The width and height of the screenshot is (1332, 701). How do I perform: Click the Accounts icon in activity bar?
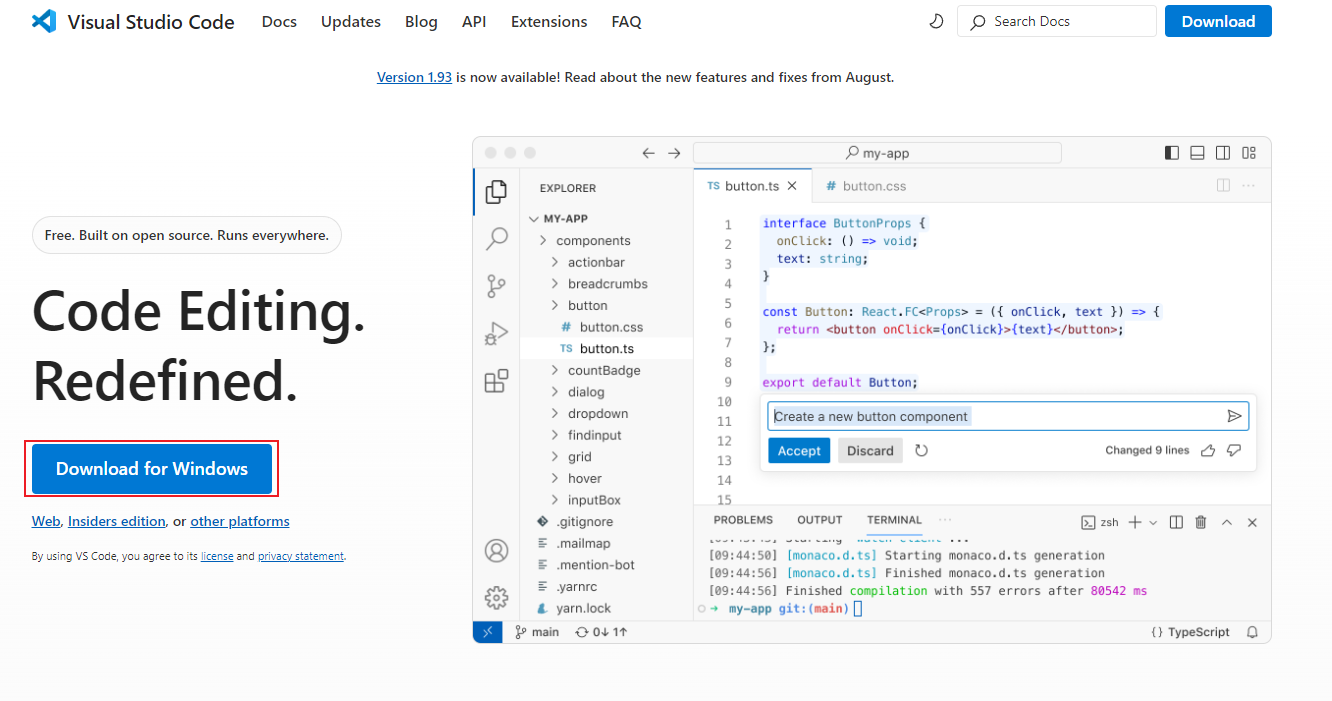point(496,550)
